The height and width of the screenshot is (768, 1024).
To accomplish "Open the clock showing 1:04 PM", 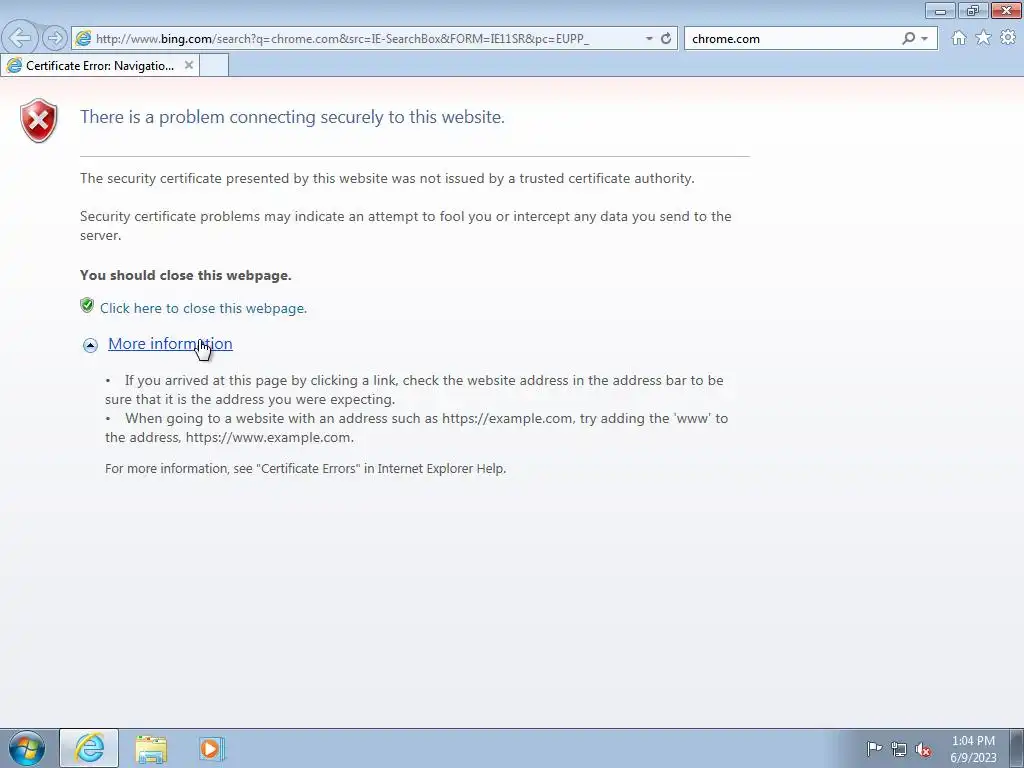I will [973, 749].
